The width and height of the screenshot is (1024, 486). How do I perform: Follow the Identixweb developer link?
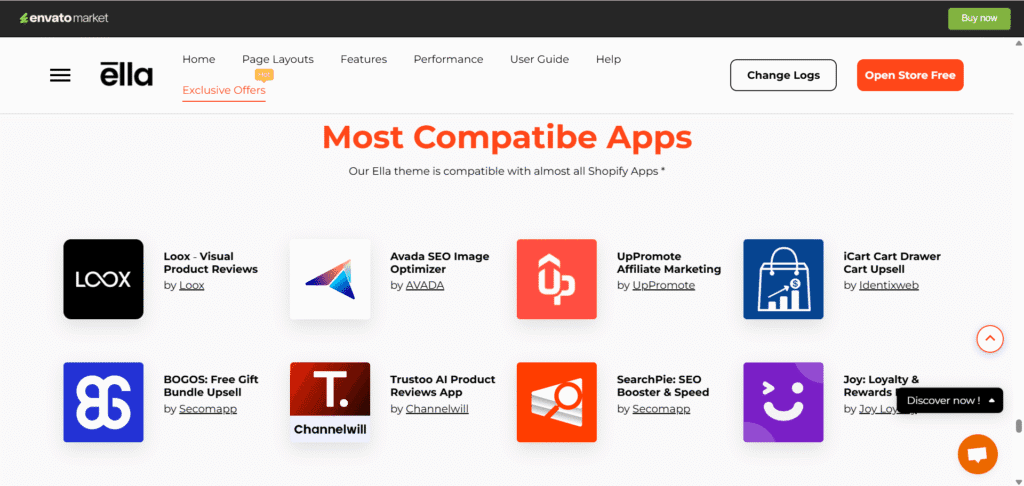click(889, 285)
